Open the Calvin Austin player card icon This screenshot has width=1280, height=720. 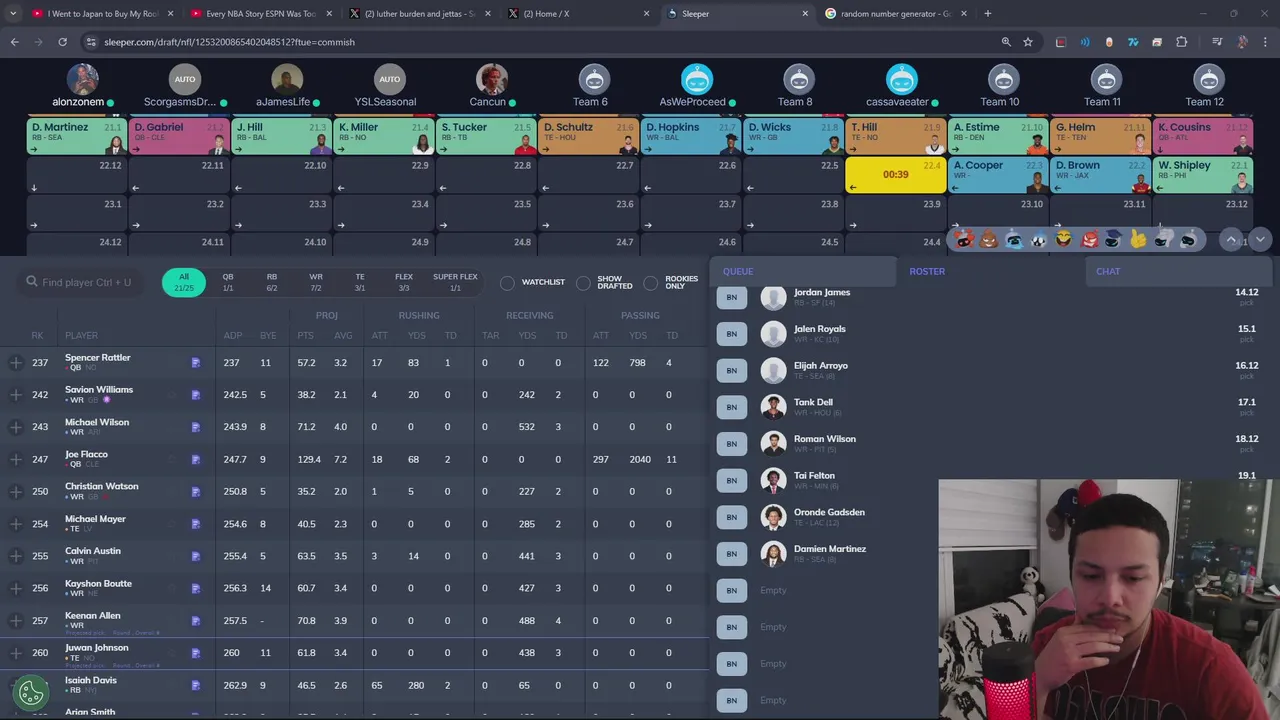[196, 556]
